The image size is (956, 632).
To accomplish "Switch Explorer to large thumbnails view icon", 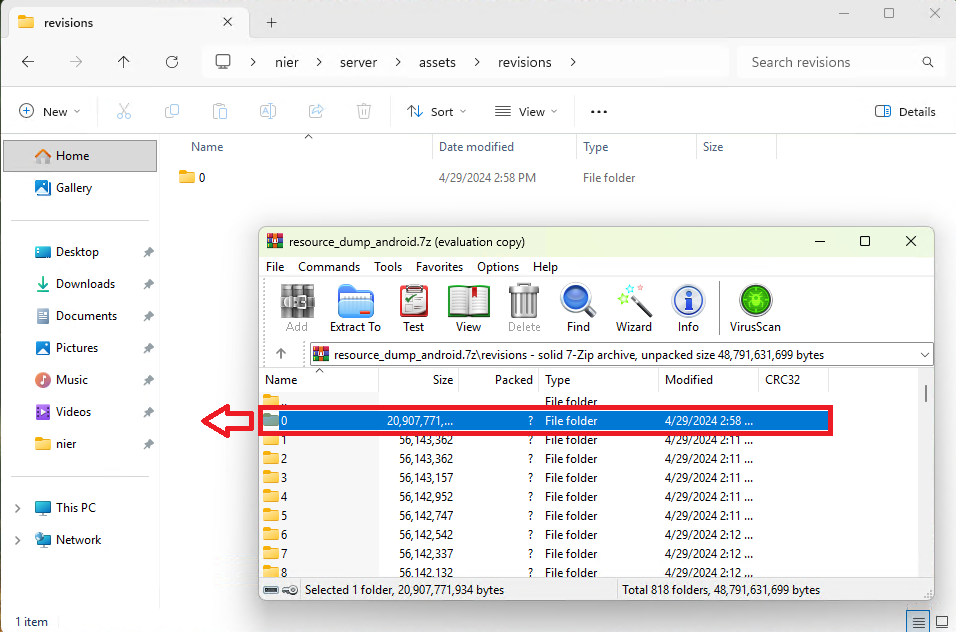I will (x=942, y=622).
